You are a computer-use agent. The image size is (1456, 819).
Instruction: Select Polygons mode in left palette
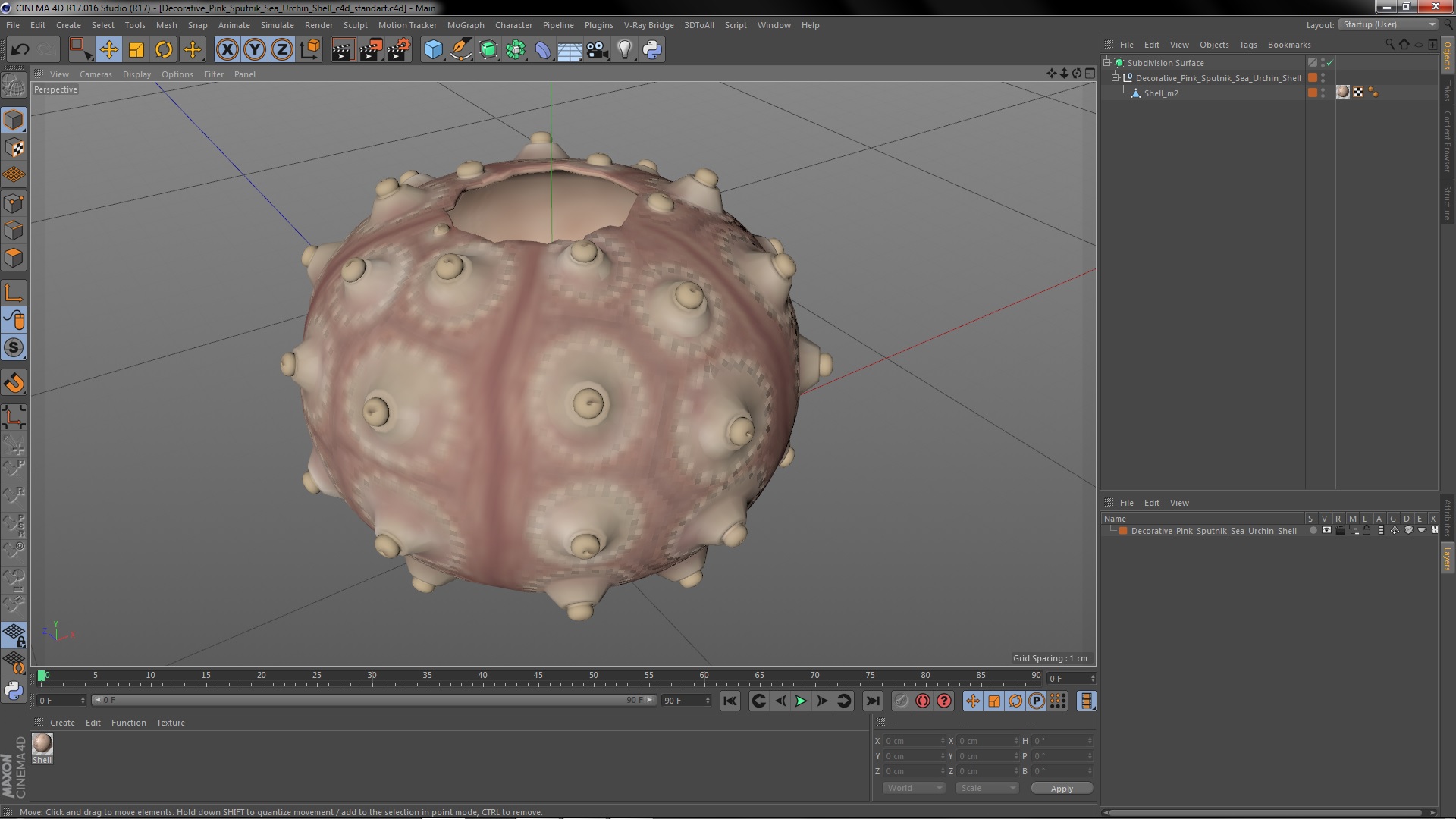click(14, 258)
